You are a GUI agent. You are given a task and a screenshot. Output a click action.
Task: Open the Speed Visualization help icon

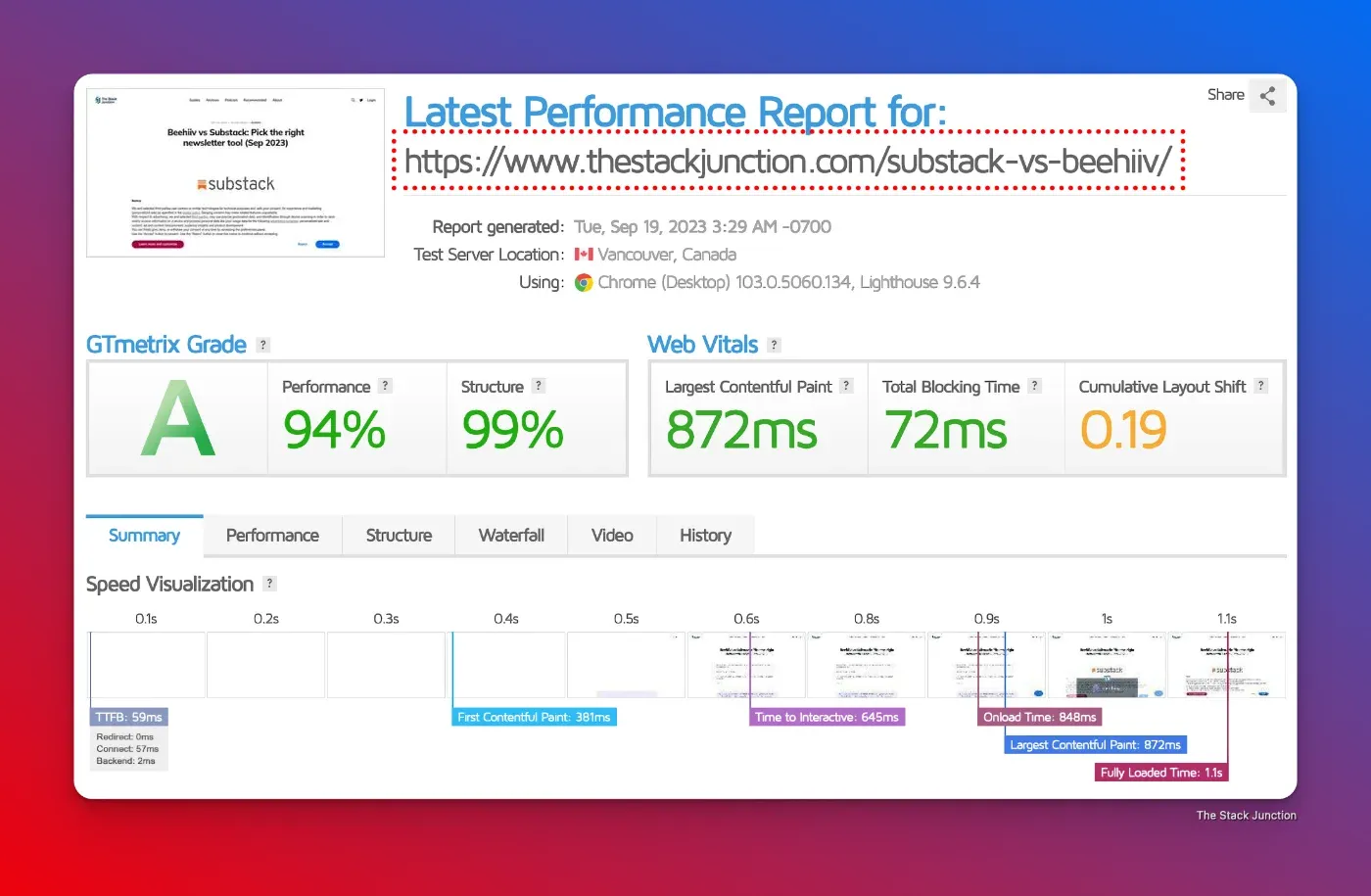point(269,584)
